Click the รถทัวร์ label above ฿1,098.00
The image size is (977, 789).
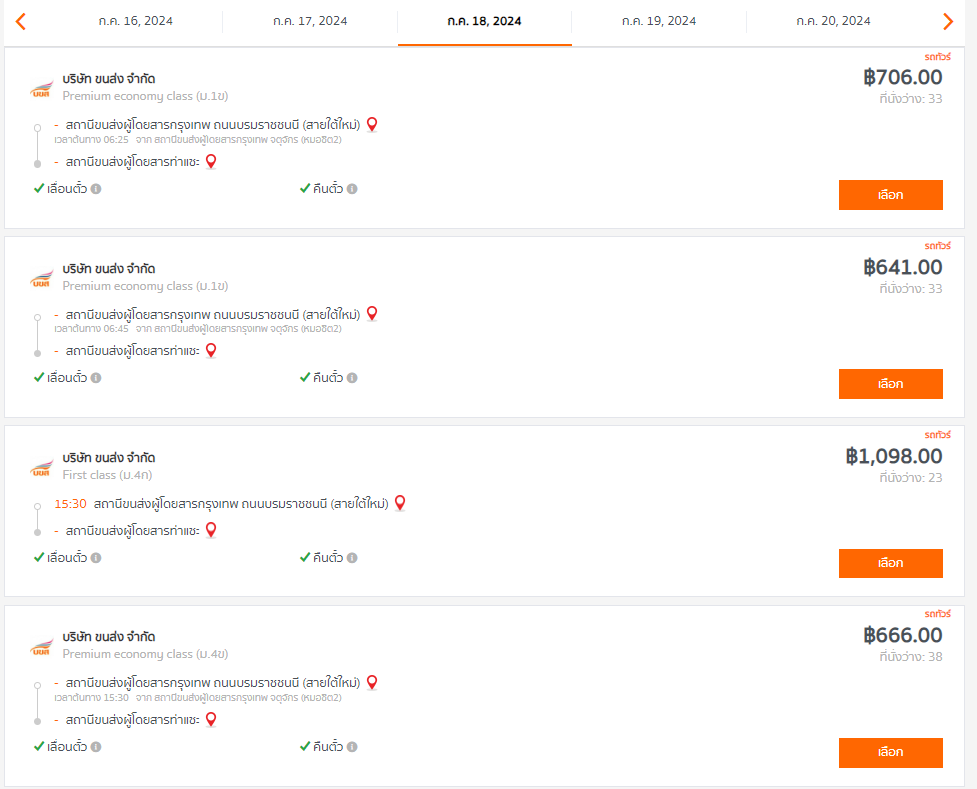937,434
